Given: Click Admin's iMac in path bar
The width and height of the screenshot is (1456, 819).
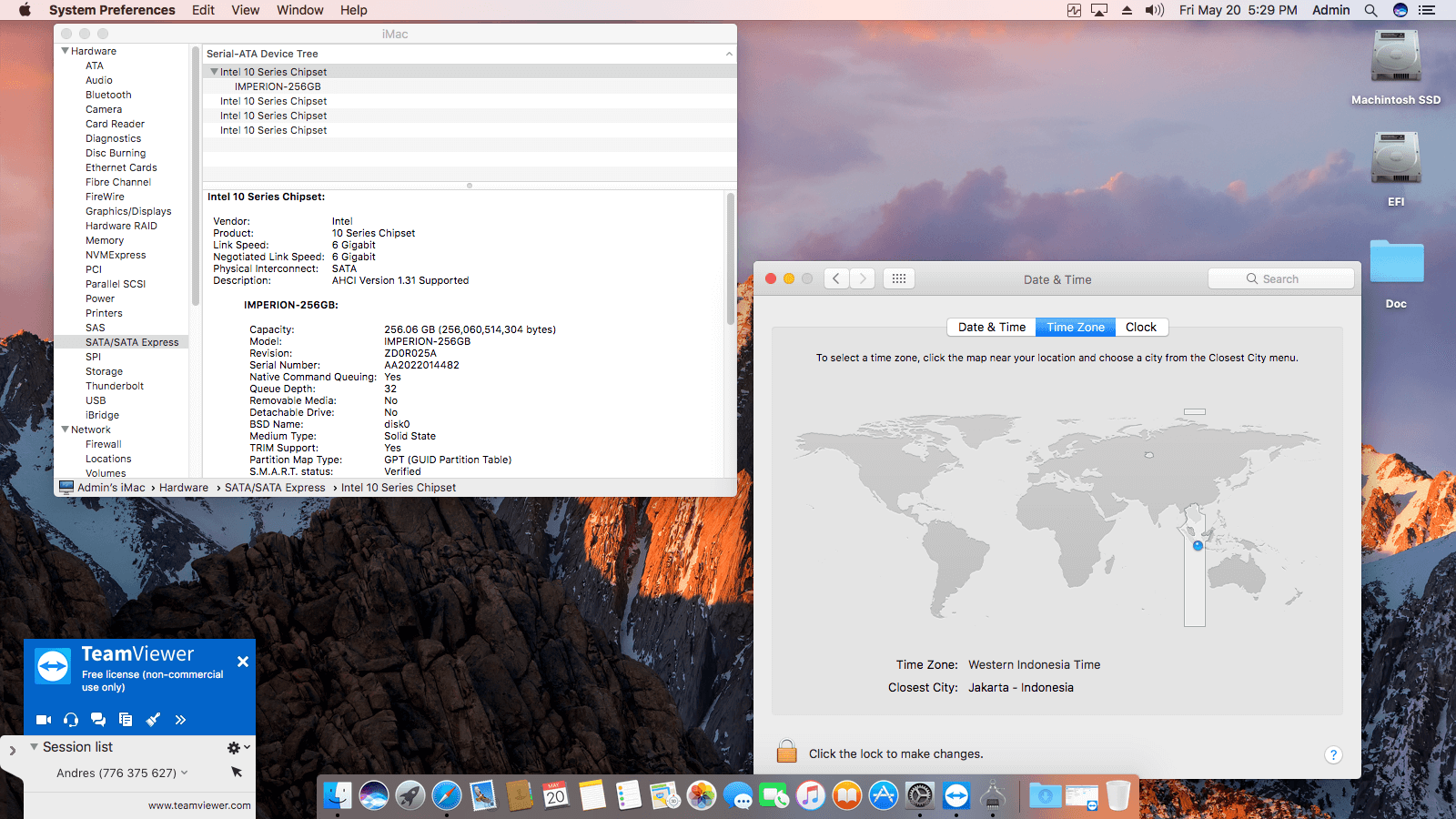Looking at the screenshot, I should [x=111, y=488].
